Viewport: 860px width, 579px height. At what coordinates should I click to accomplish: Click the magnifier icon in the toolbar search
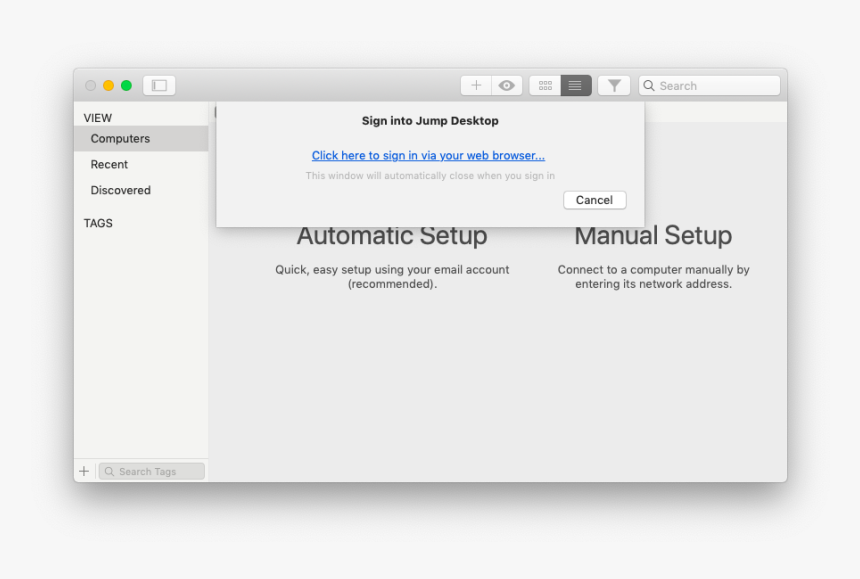pos(649,85)
